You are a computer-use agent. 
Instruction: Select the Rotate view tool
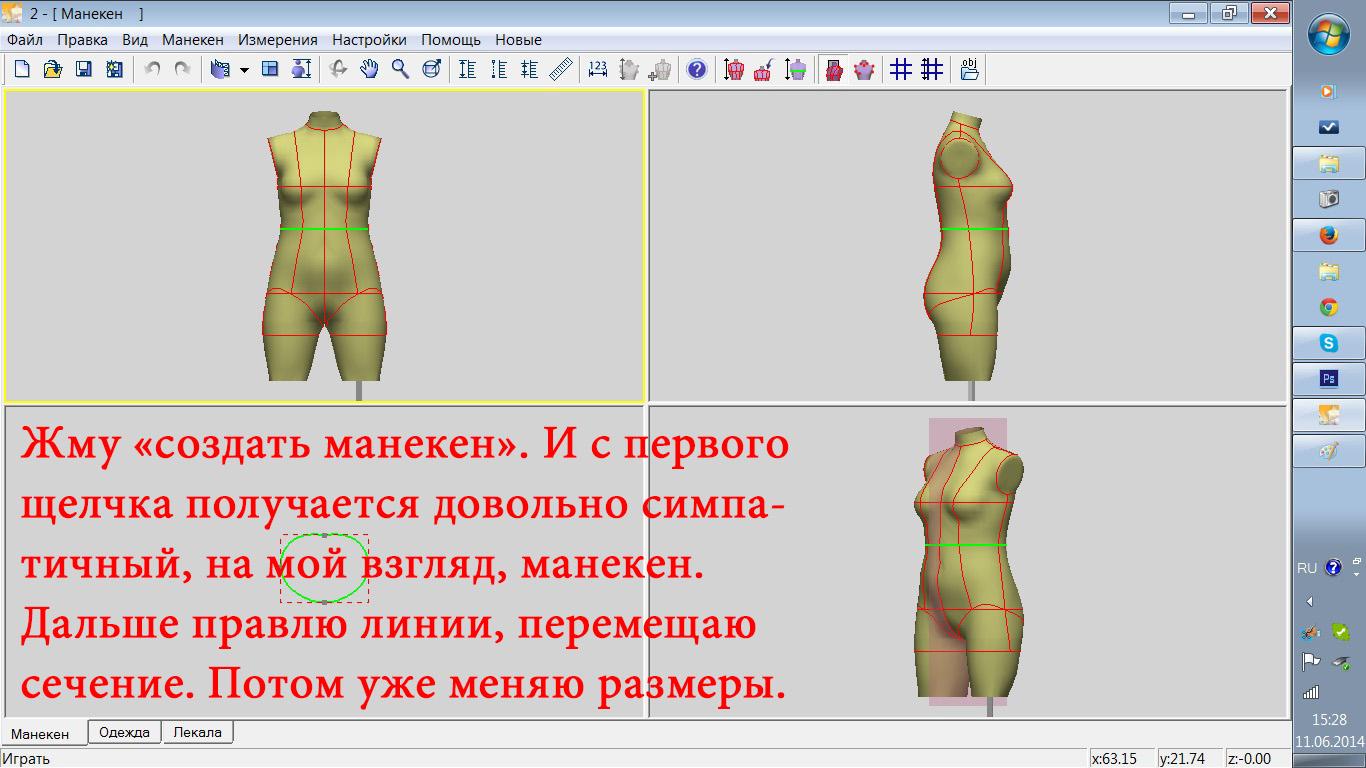tap(339, 69)
